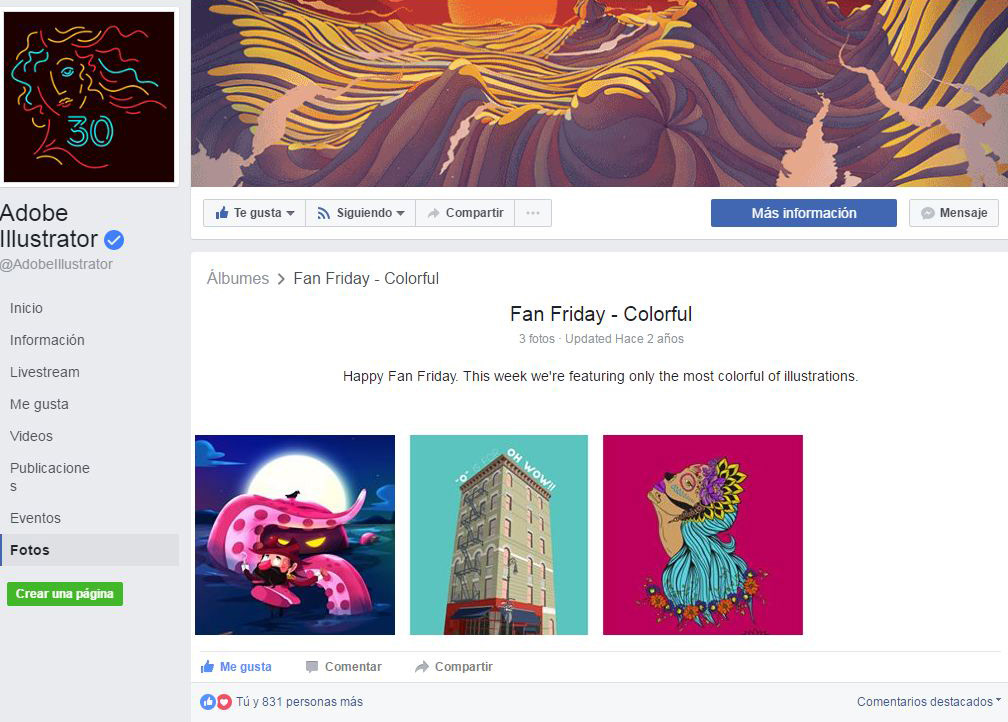Click the Crear una página button
The height and width of the screenshot is (722, 1008).
[x=65, y=593]
